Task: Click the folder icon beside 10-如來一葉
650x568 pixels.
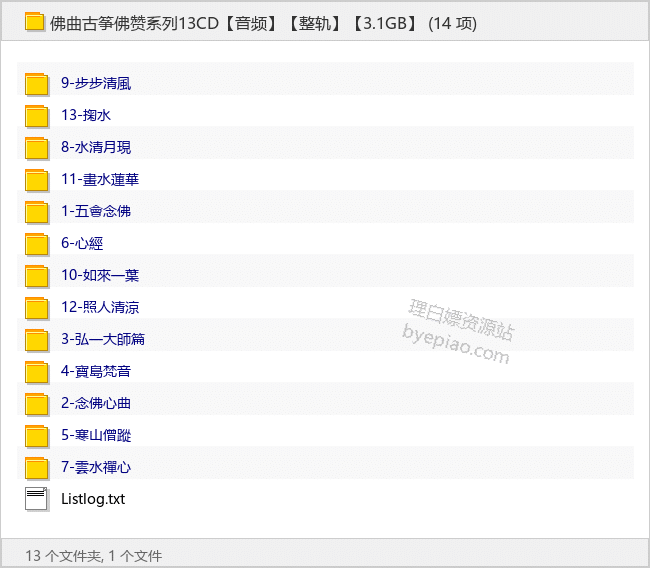Action: [x=36, y=276]
